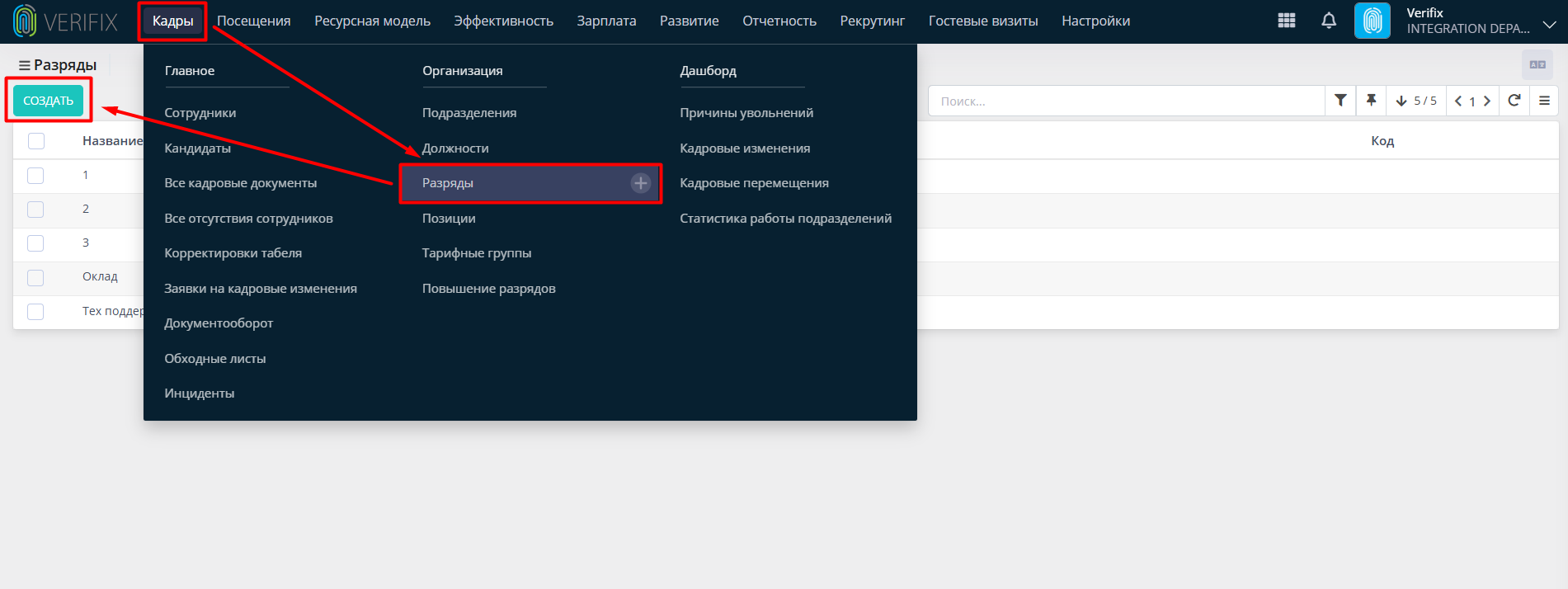Select Сотрудники in the menu
1568x589 pixels.
(200, 113)
